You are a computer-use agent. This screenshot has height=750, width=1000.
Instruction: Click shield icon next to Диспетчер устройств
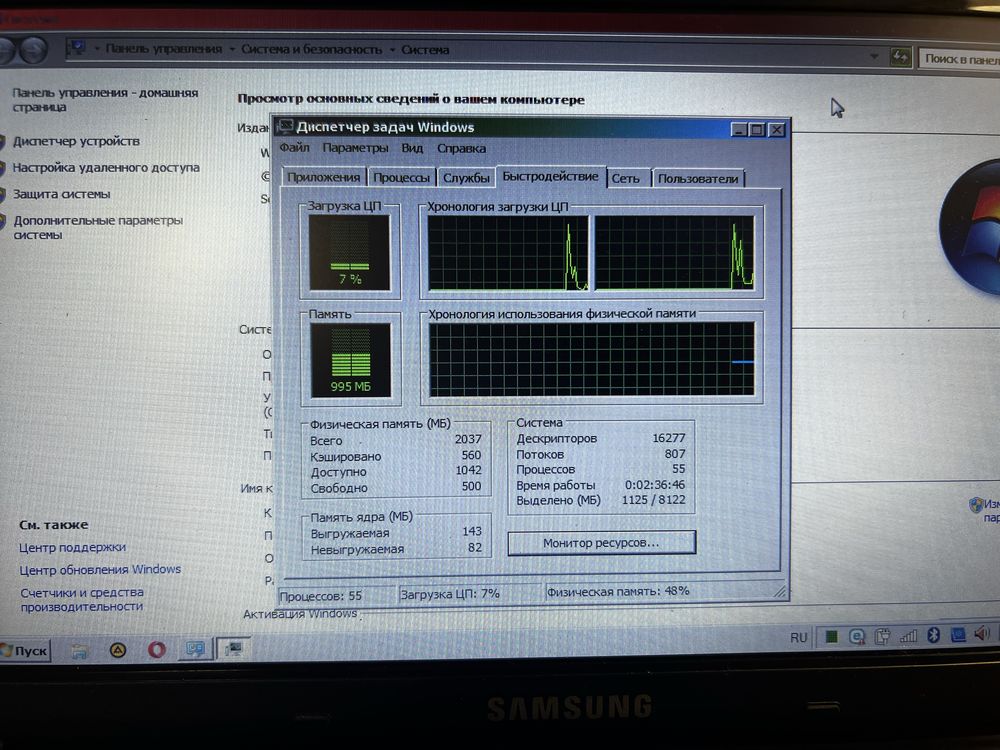point(3,142)
